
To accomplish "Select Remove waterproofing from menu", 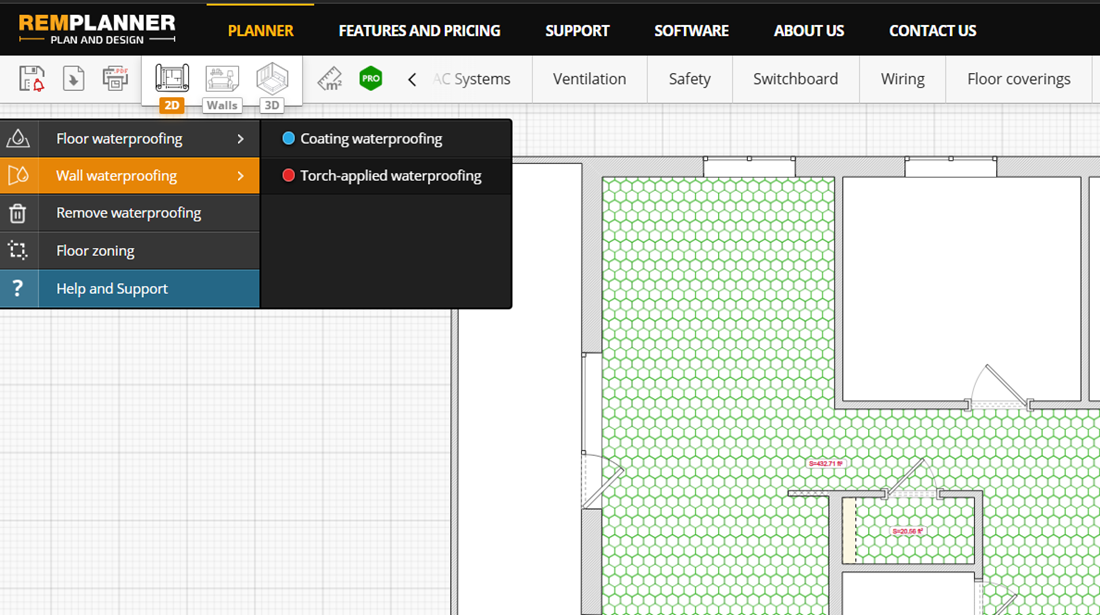I will (129, 213).
